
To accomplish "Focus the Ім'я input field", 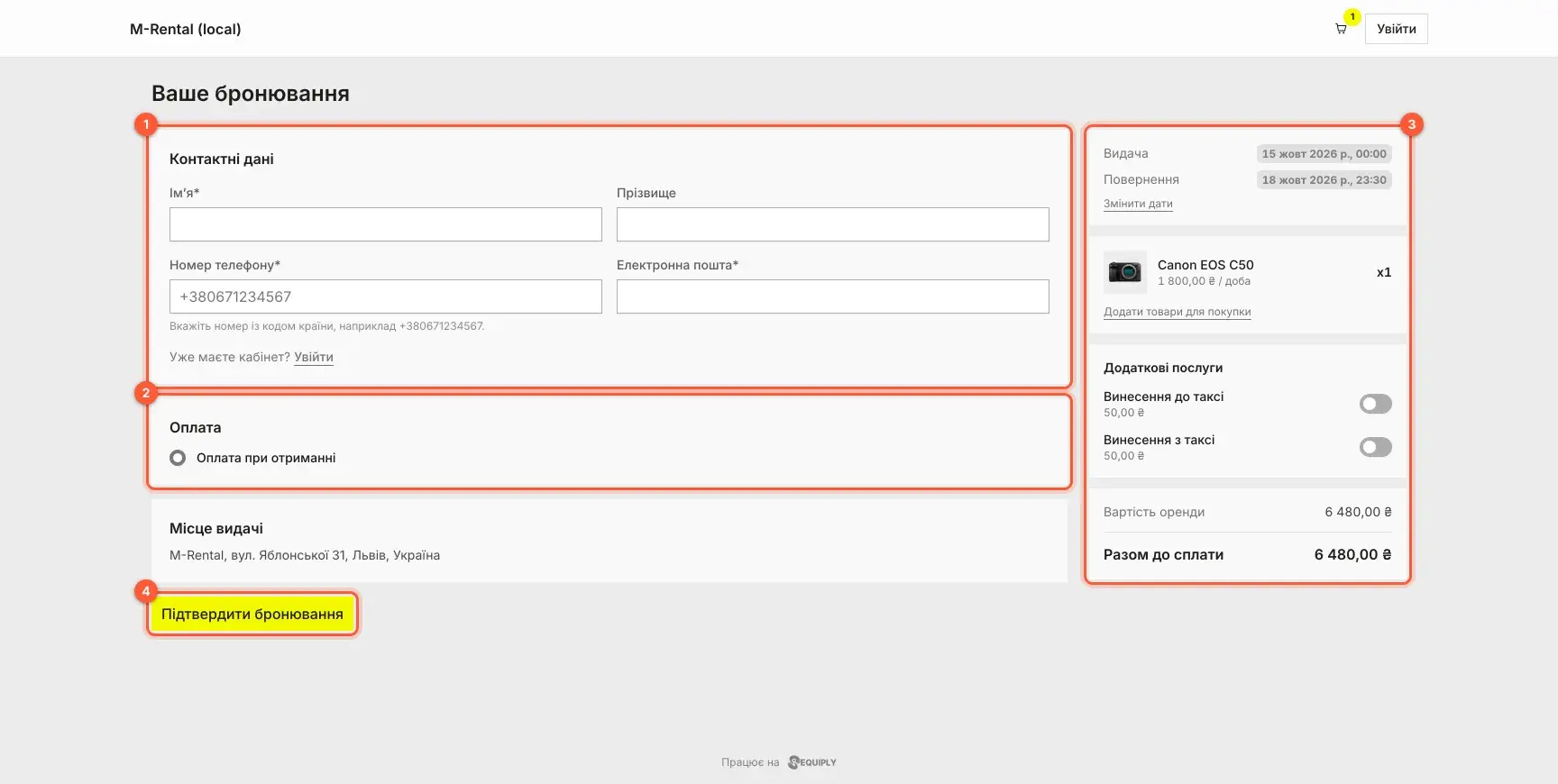I will (x=386, y=224).
